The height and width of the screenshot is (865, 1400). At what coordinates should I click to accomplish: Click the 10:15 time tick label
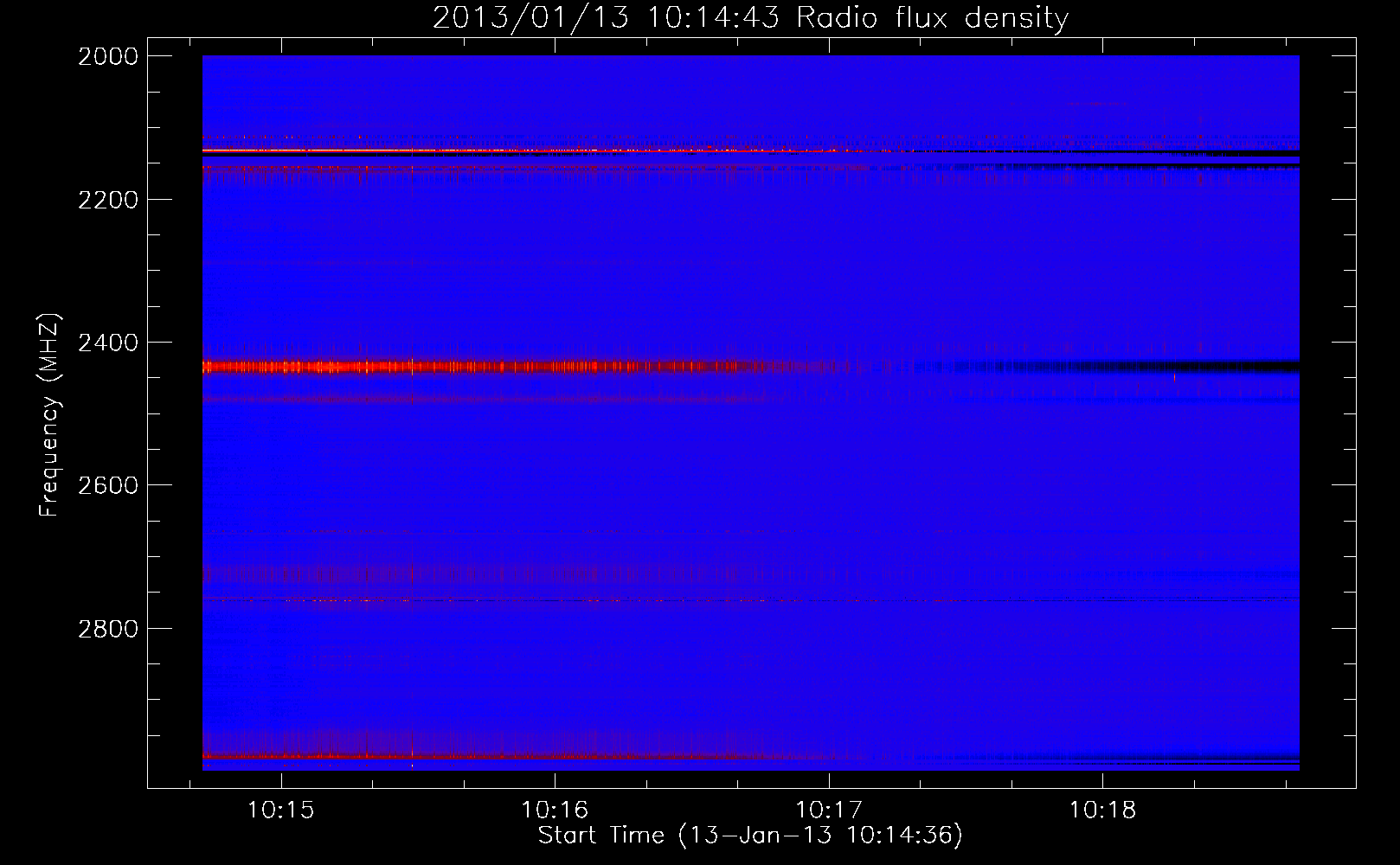(280, 811)
